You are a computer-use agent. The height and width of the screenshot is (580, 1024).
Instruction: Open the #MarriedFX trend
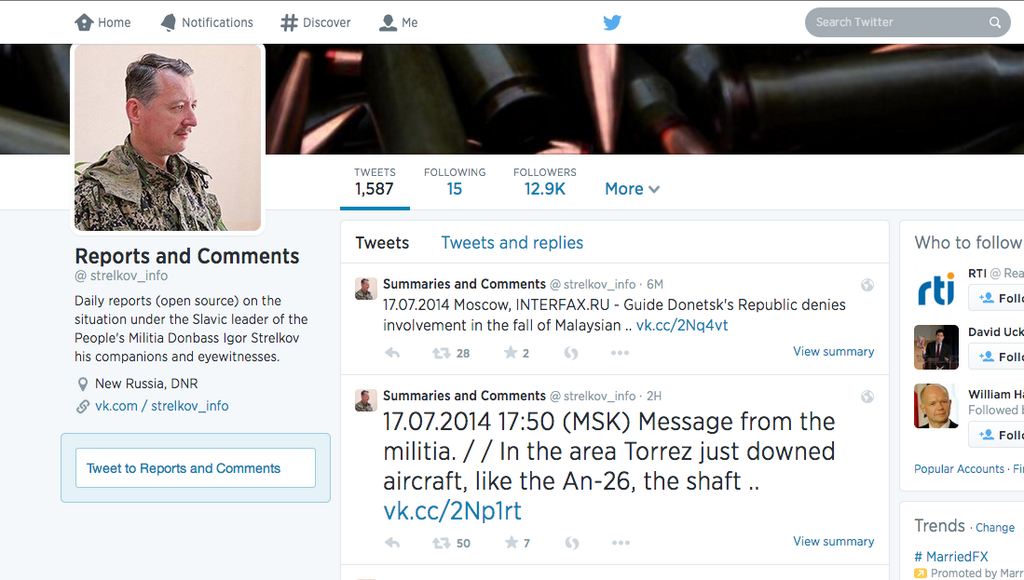951,556
